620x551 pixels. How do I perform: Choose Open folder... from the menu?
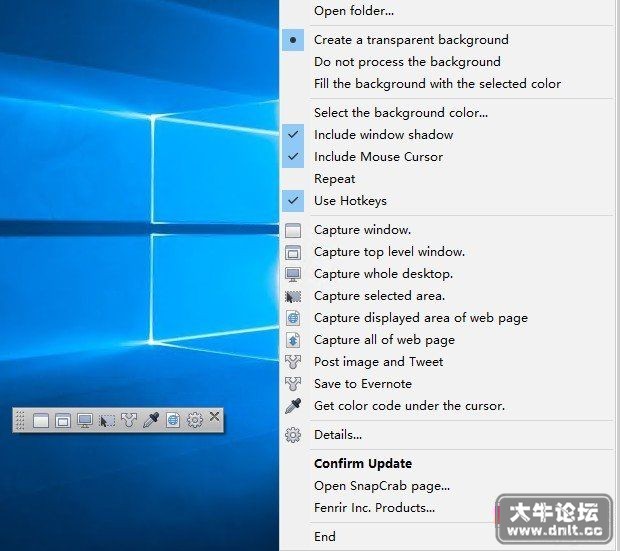[447, 11]
